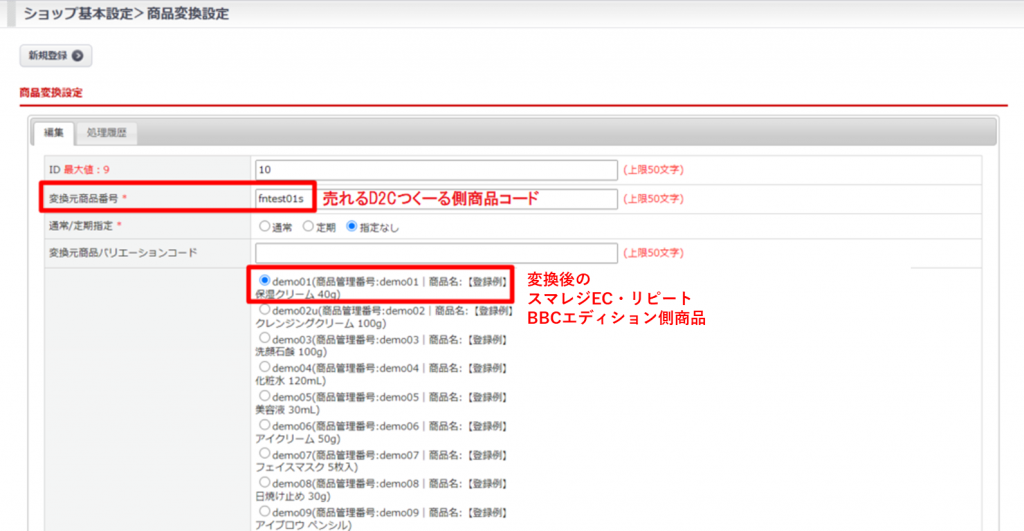This screenshot has height=531, width=1024.
Task: Select the 定期 radio button
Action: pyautogui.click(x=308, y=227)
